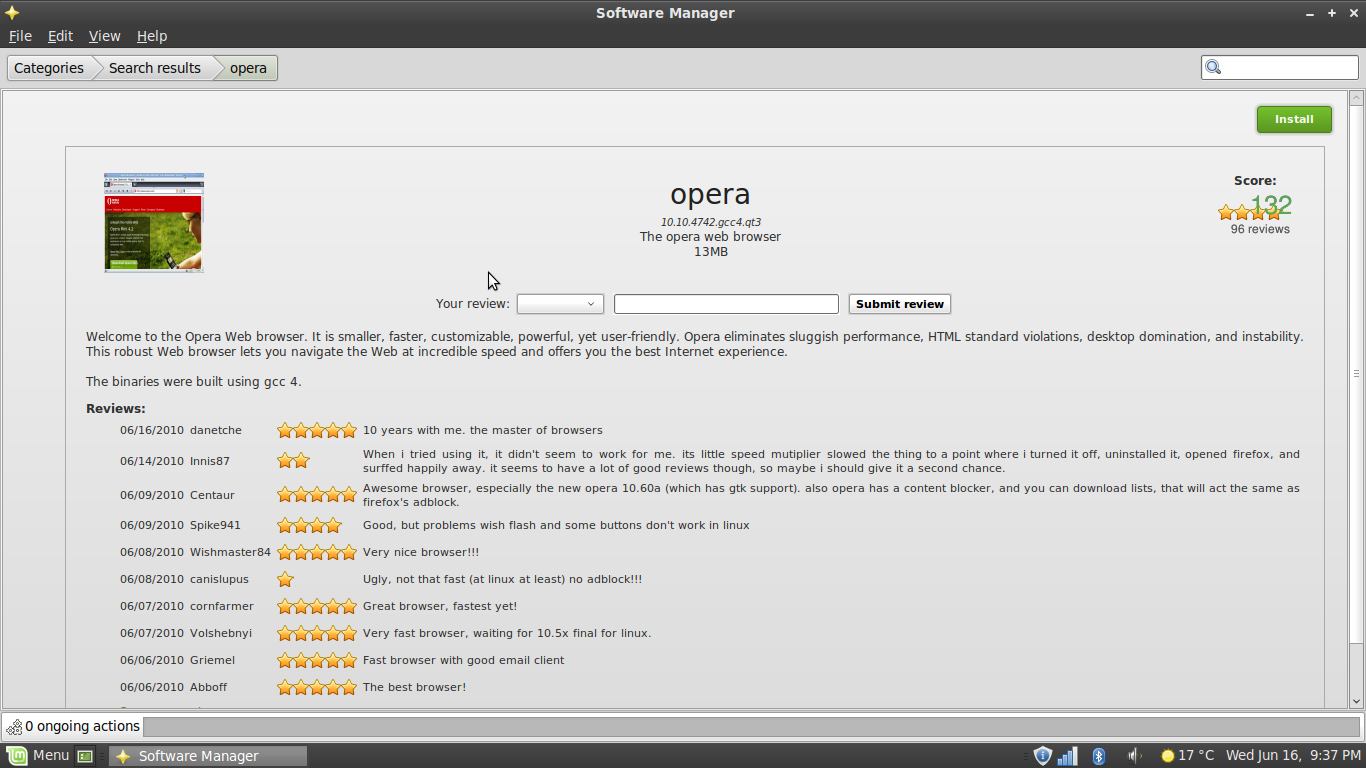Click cornfarmer's five-star rating
The image size is (1366, 768).
point(317,606)
